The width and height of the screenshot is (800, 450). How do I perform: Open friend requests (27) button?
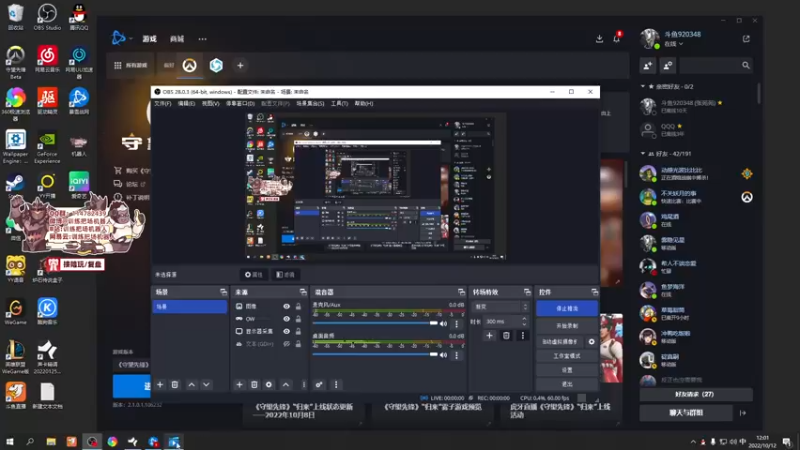(x=695, y=394)
